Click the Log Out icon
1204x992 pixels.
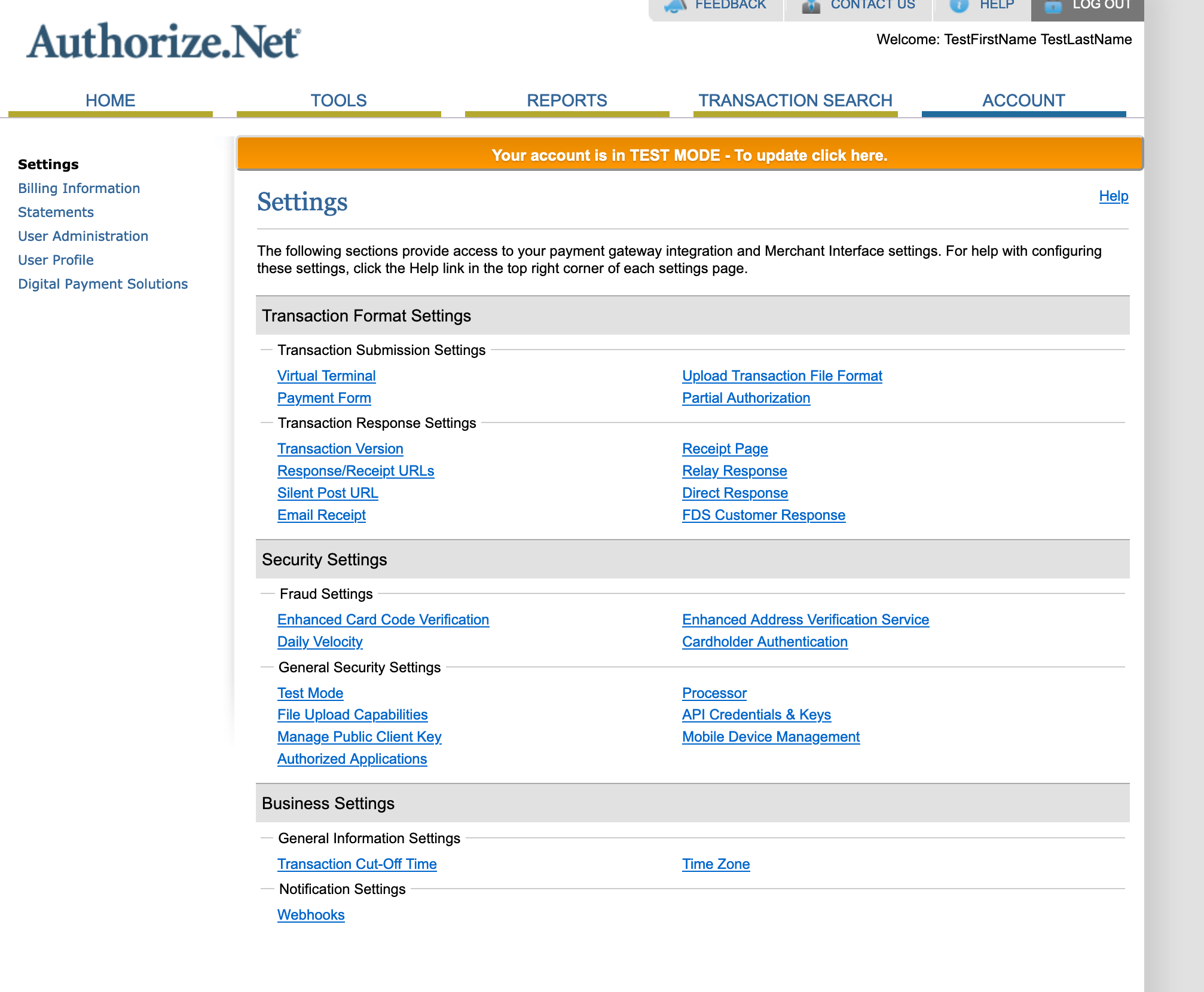tap(1053, 6)
